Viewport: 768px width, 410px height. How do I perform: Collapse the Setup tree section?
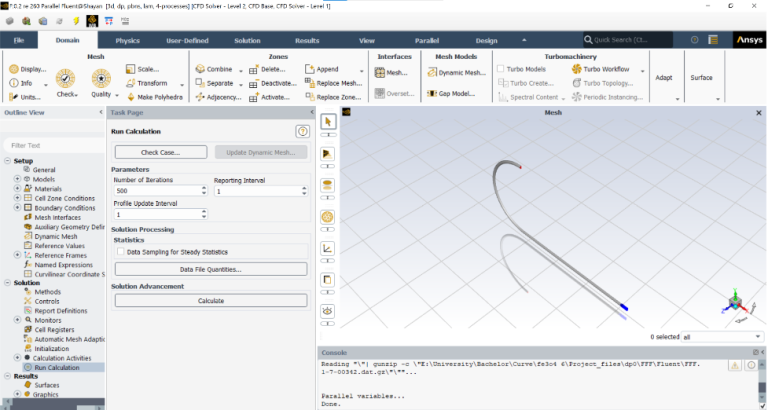point(8,161)
